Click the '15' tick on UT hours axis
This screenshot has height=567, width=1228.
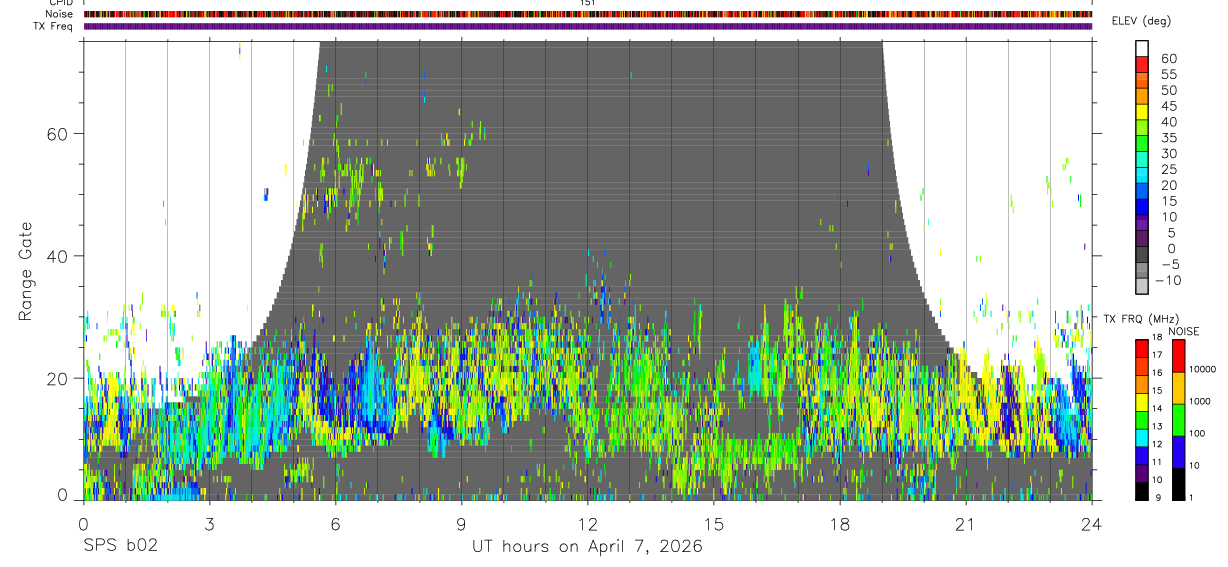click(713, 524)
